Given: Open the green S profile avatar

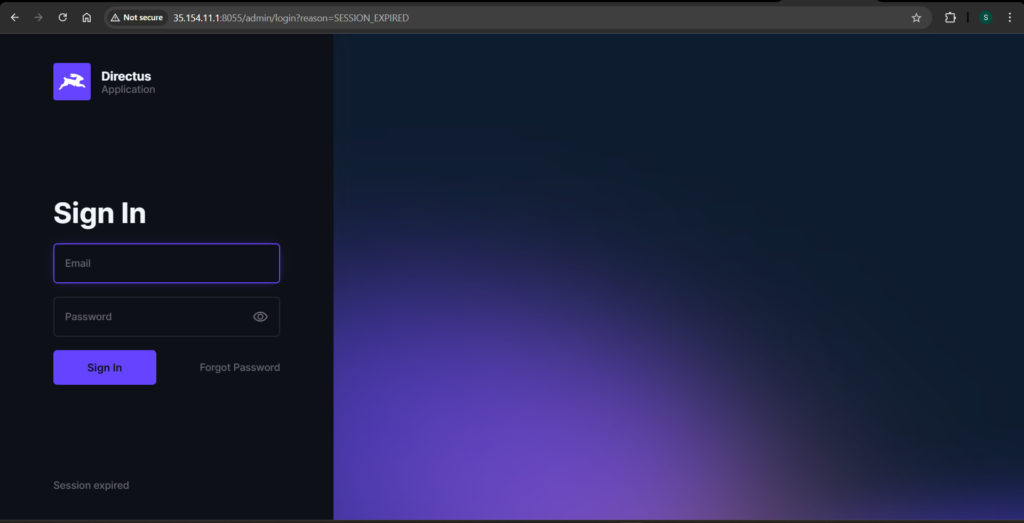Looking at the screenshot, I should [985, 18].
